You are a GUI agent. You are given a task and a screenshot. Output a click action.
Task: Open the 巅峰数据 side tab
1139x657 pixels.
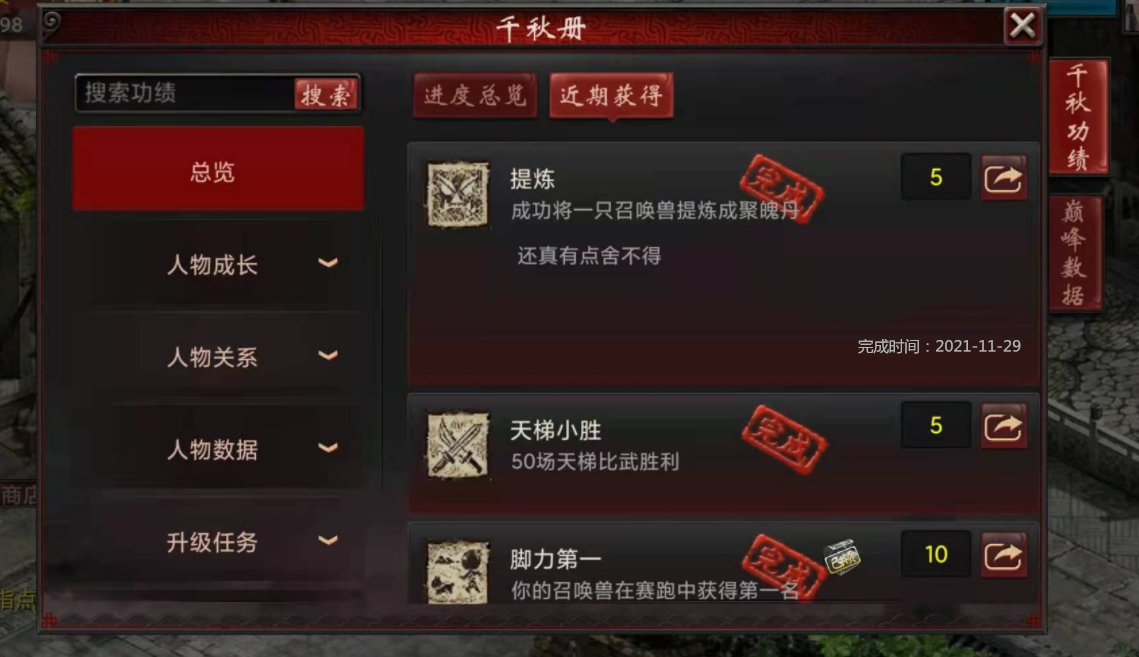[1075, 253]
